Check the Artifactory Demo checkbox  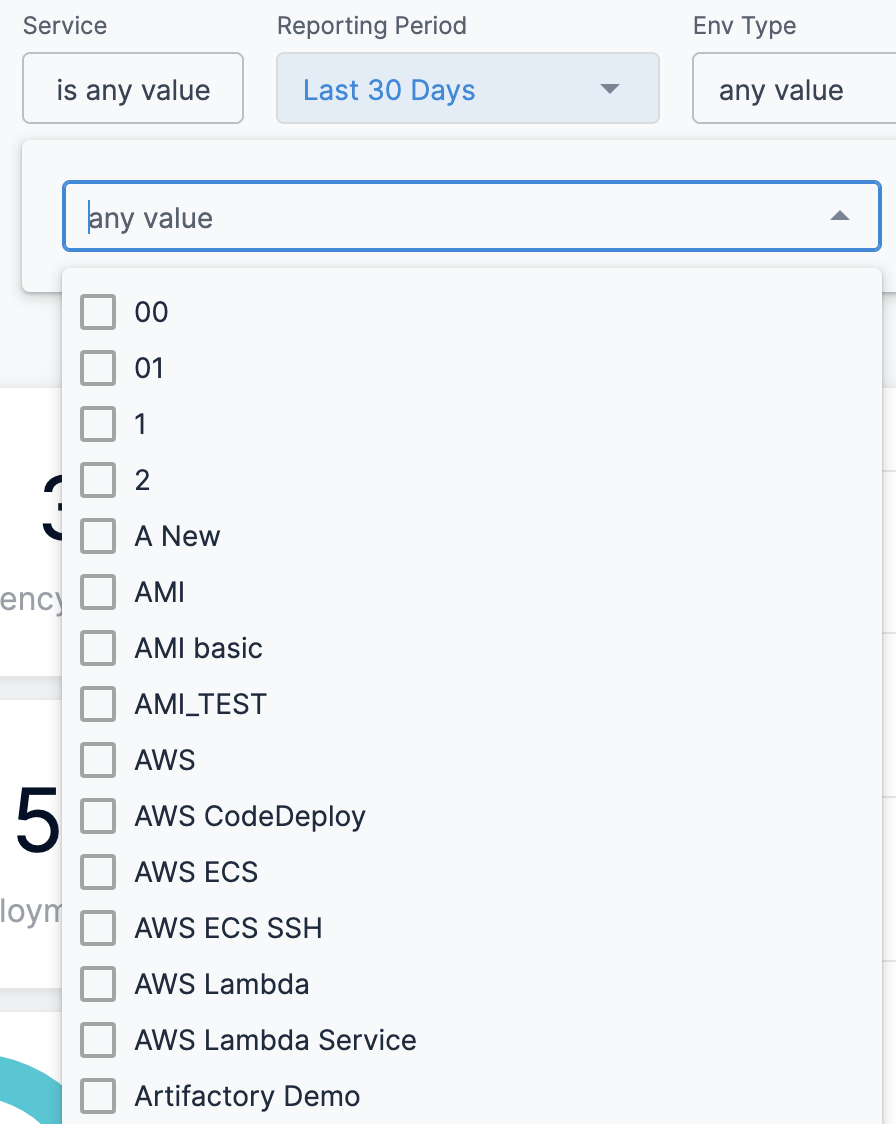[98, 1096]
